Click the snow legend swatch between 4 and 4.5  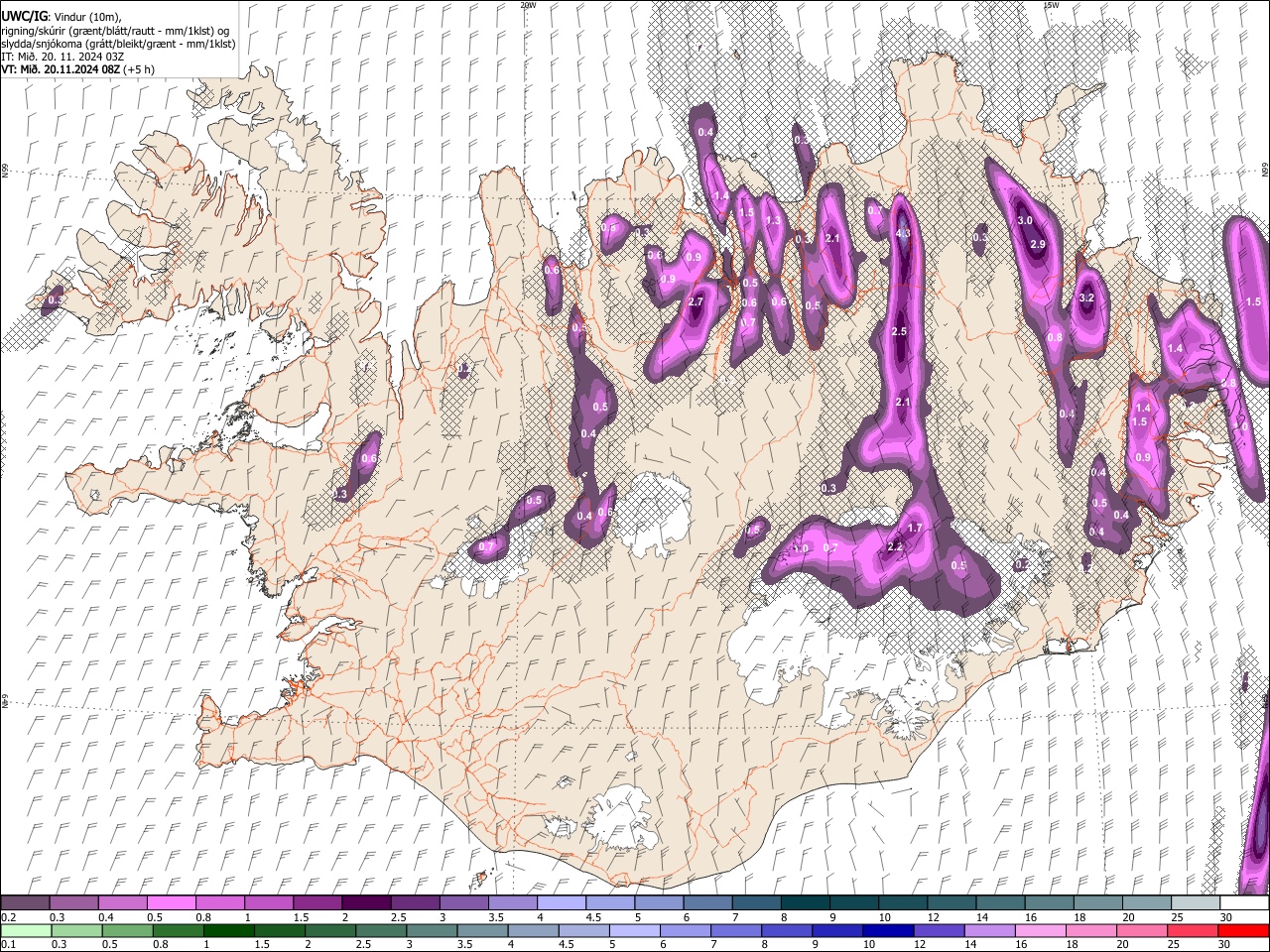coord(560,902)
